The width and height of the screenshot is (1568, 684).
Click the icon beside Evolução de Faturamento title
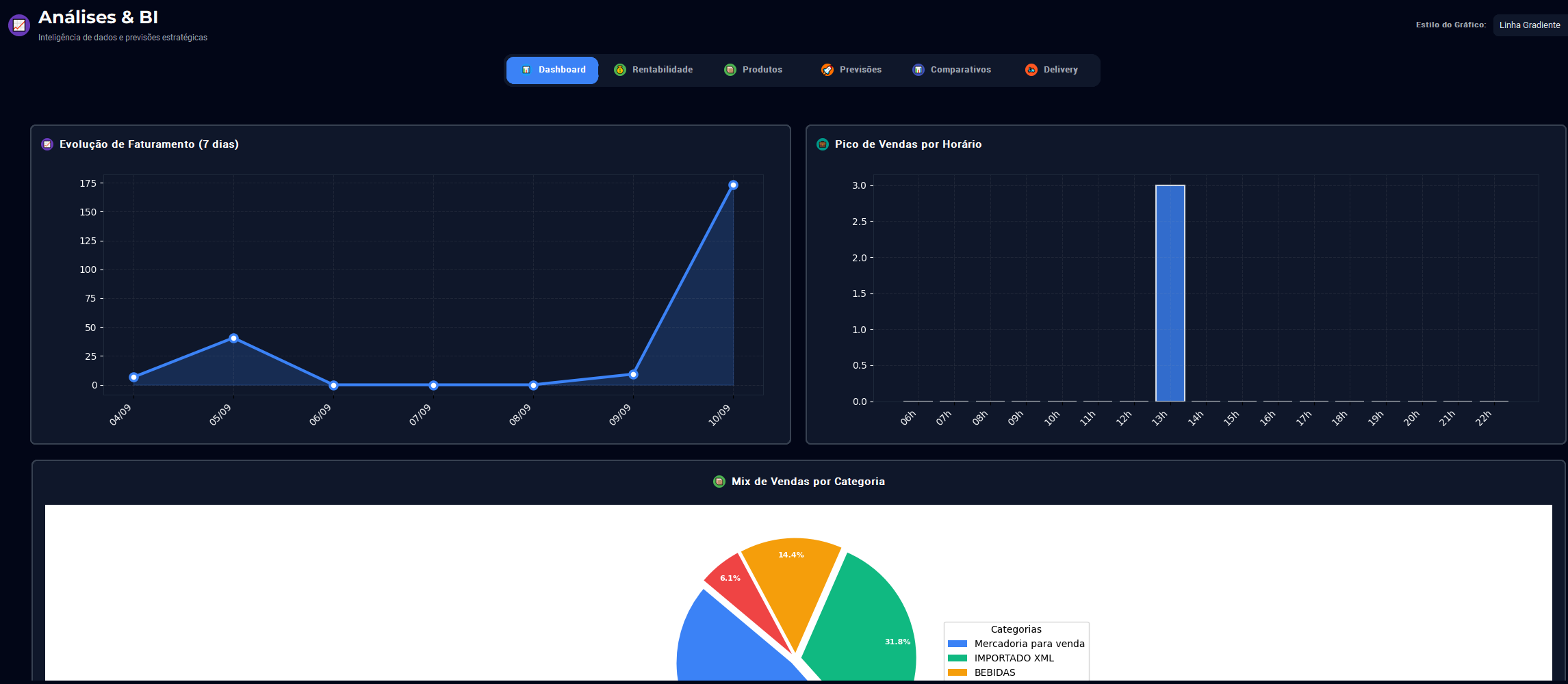(x=47, y=144)
